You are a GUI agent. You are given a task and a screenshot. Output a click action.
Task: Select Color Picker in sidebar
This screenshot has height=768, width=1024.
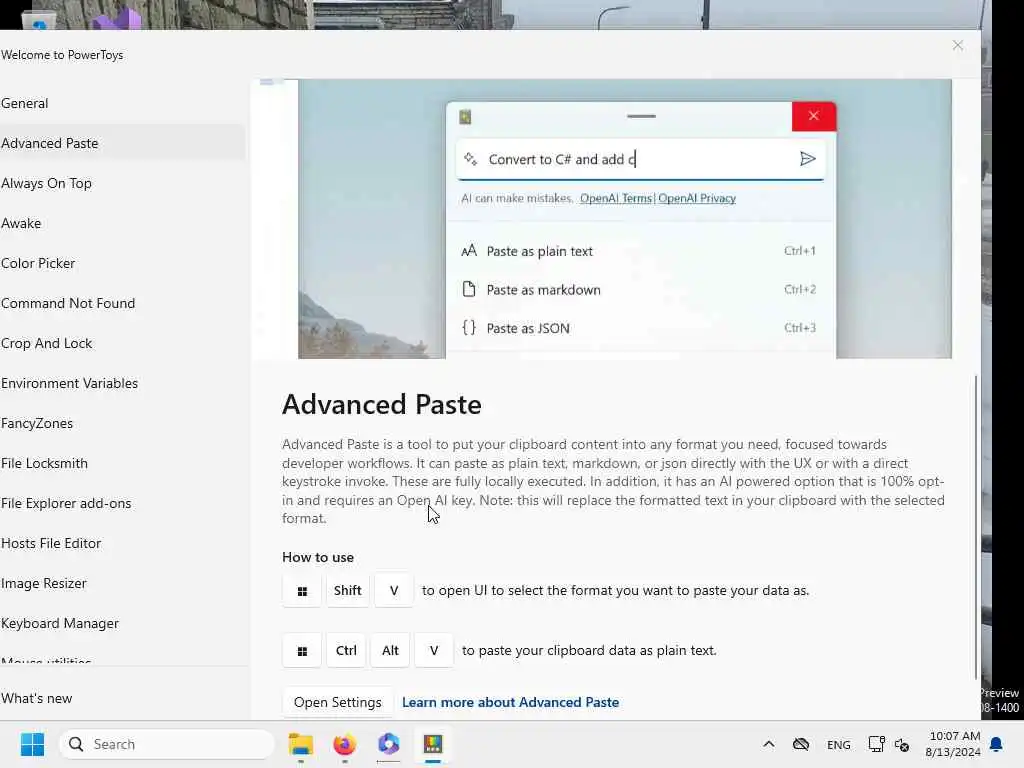[x=122, y=263]
